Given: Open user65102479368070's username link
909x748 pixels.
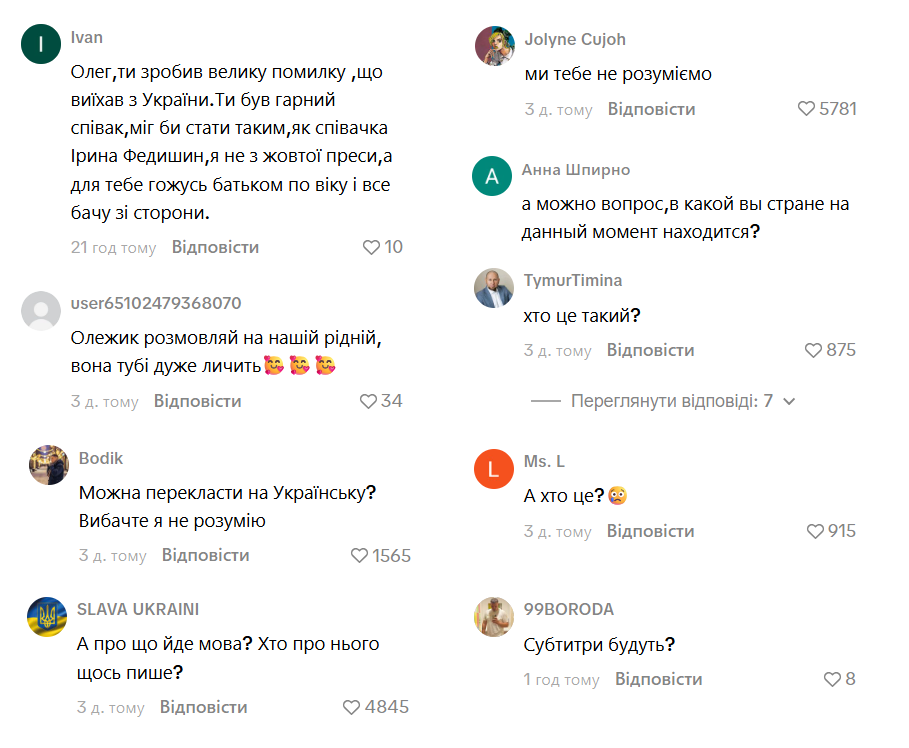Looking at the screenshot, I should pyautogui.click(x=156, y=303).
